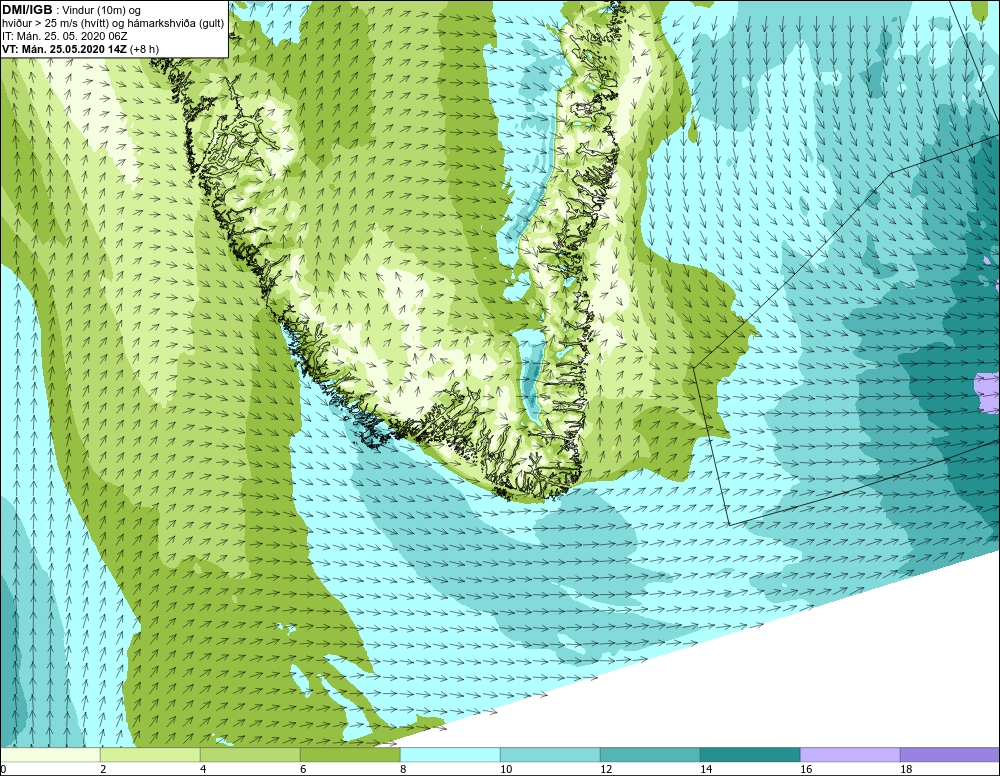
Task: Click the legend label '6'
Action: (x=304, y=770)
